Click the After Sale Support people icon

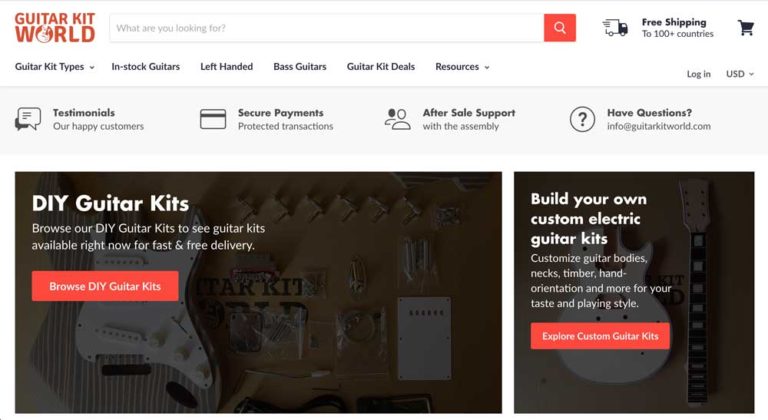pyautogui.click(x=397, y=119)
